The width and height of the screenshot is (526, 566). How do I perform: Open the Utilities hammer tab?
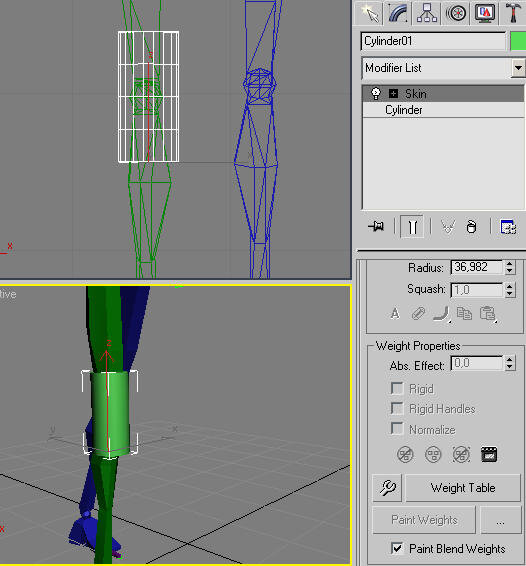513,13
